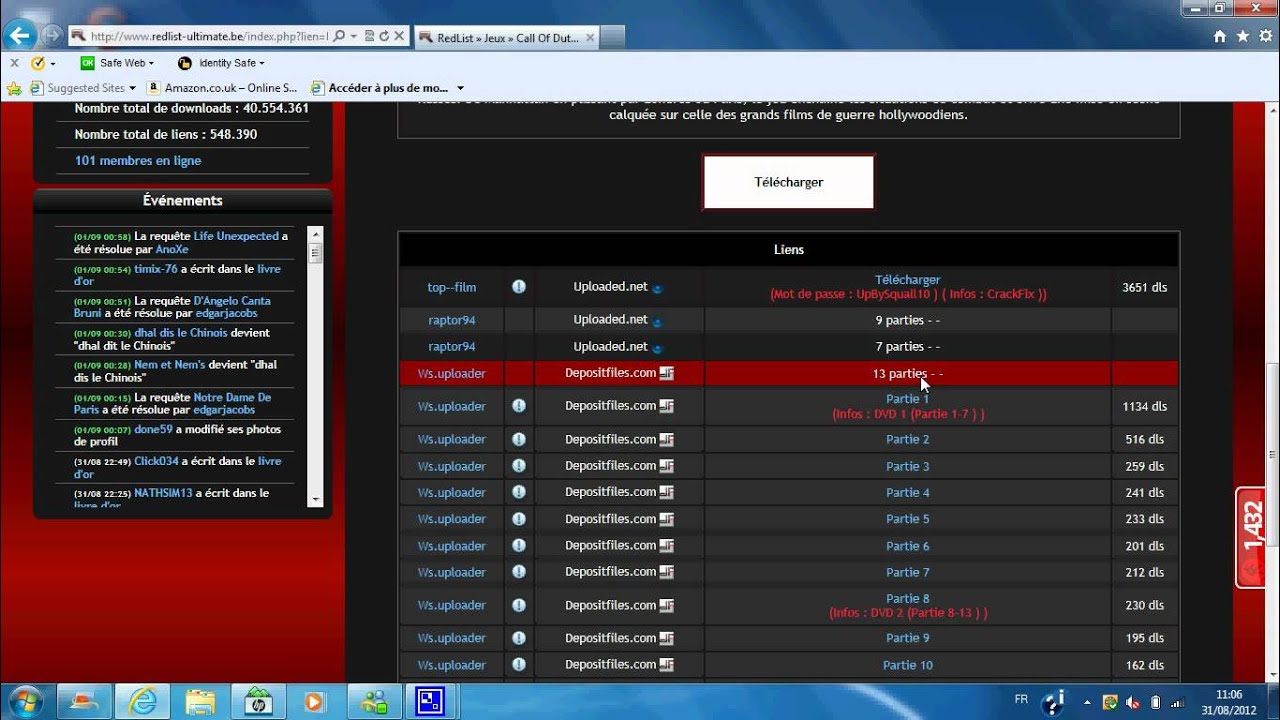1280x720 pixels.
Task: Select the RedList Call Of Duty tab
Action: pyautogui.click(x=507, y=38)
